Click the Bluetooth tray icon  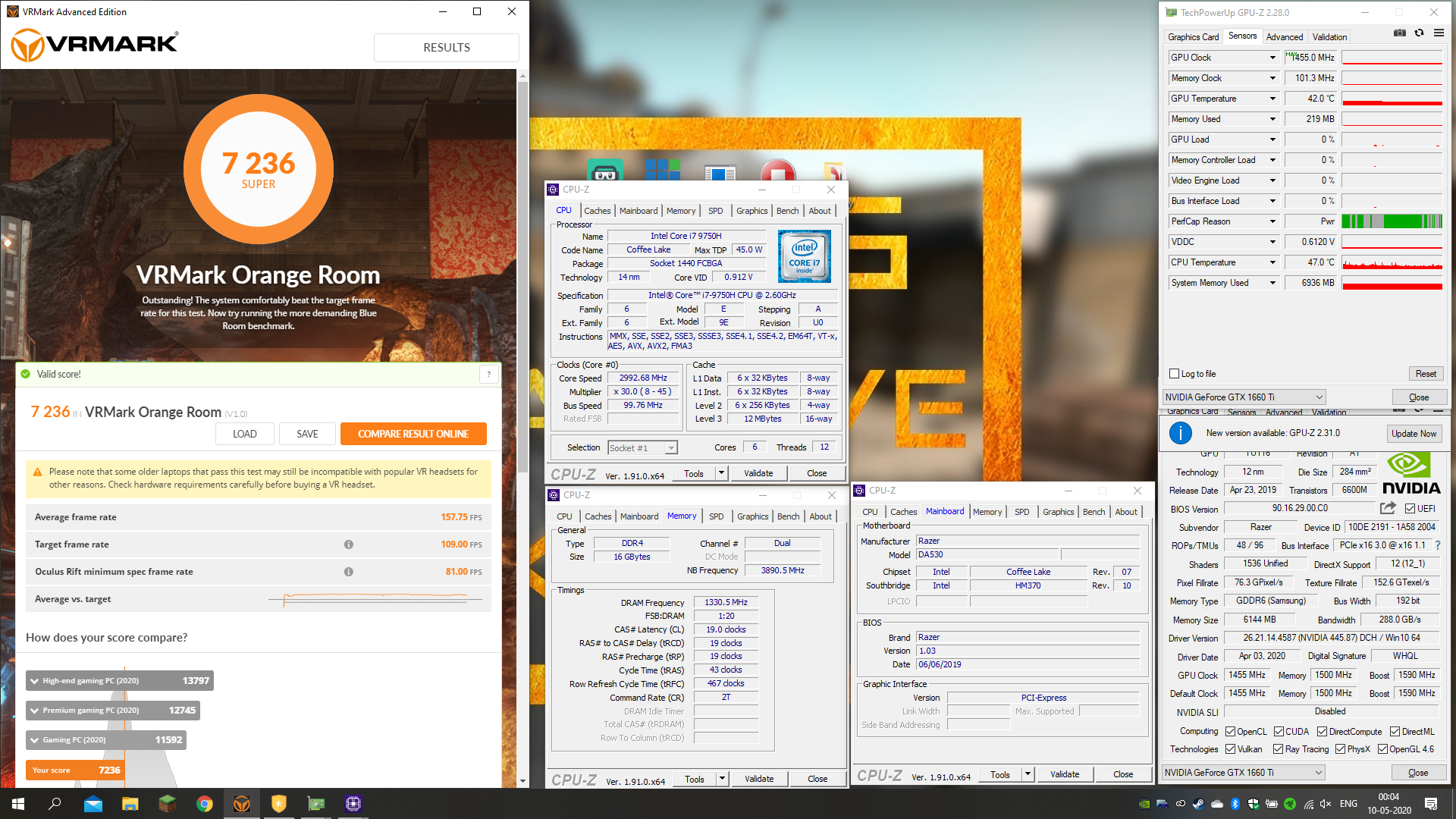click(1235, 804)
